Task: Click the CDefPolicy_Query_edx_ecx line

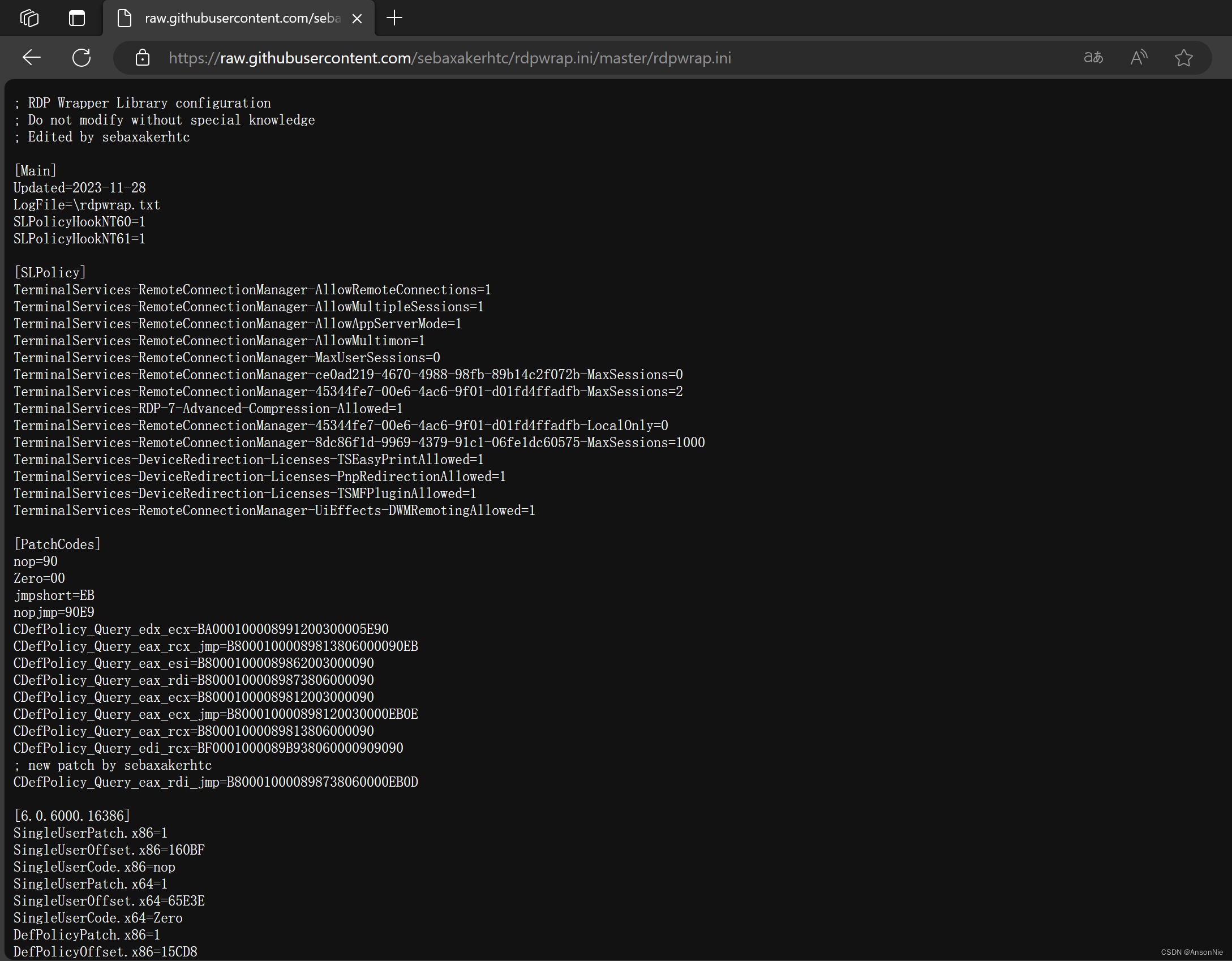Action: (201, 629)
